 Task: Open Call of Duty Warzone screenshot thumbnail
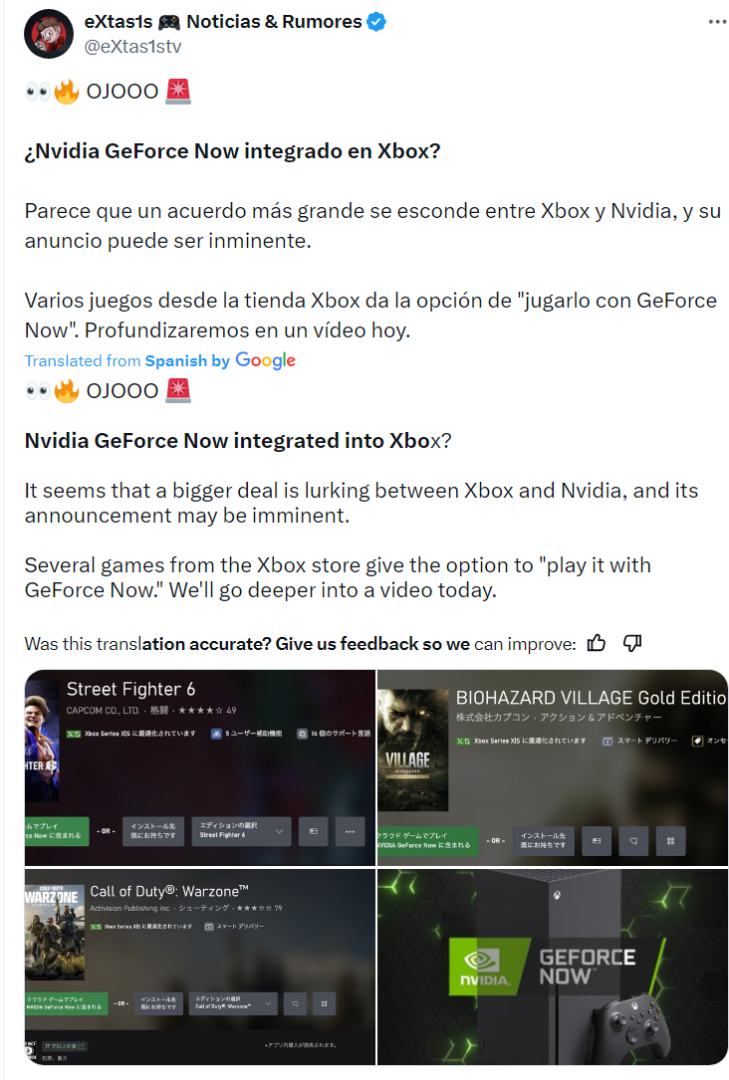[200, 966]
